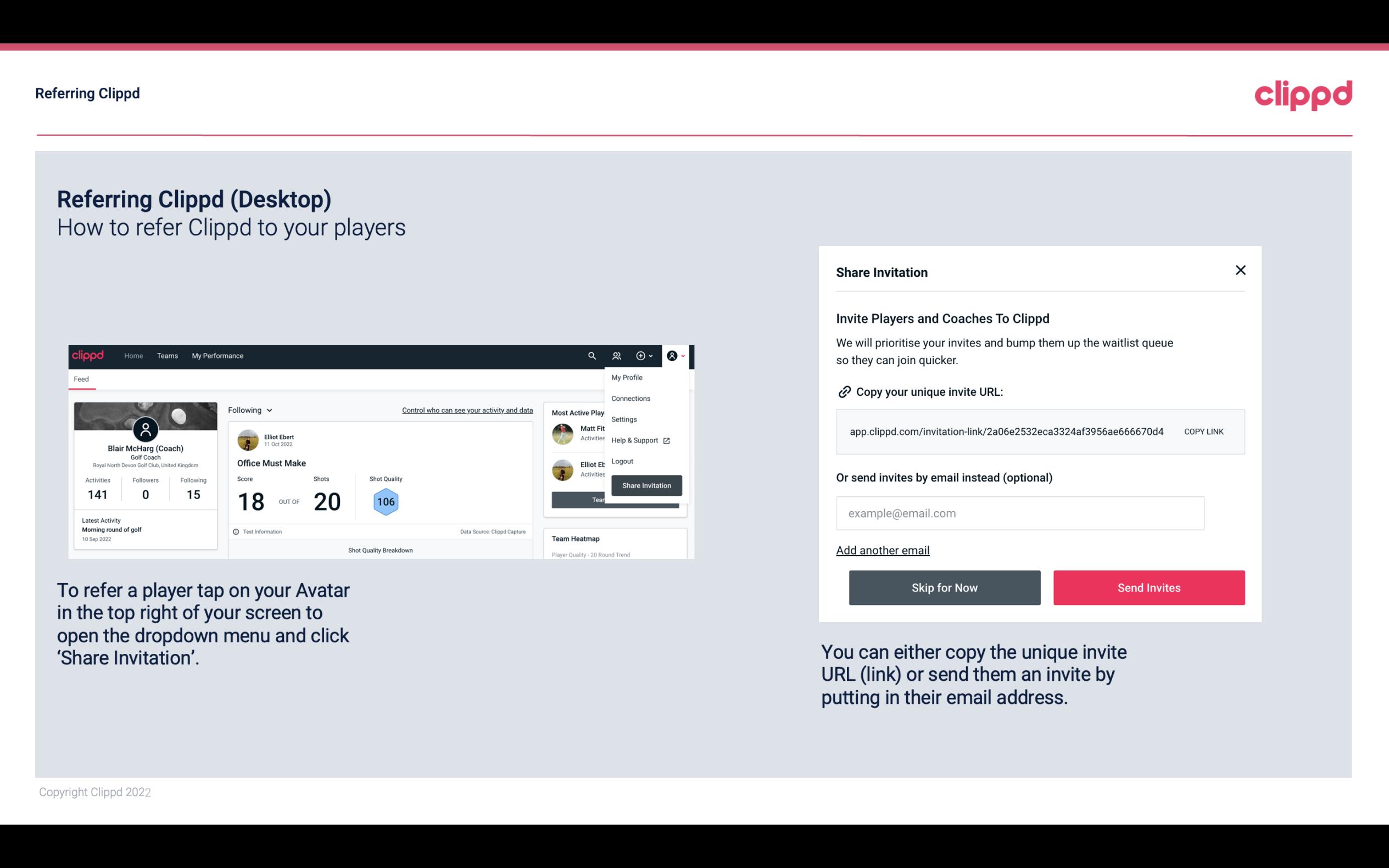Select the My Performance navigation tab
Viewport: 1389px width, 868px height.
[217, 355]
